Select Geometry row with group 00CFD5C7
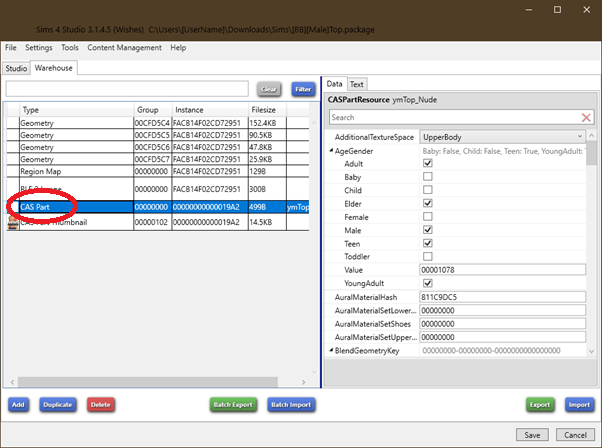The width and height of the screenshot is (602, 448). coord(157,159)
